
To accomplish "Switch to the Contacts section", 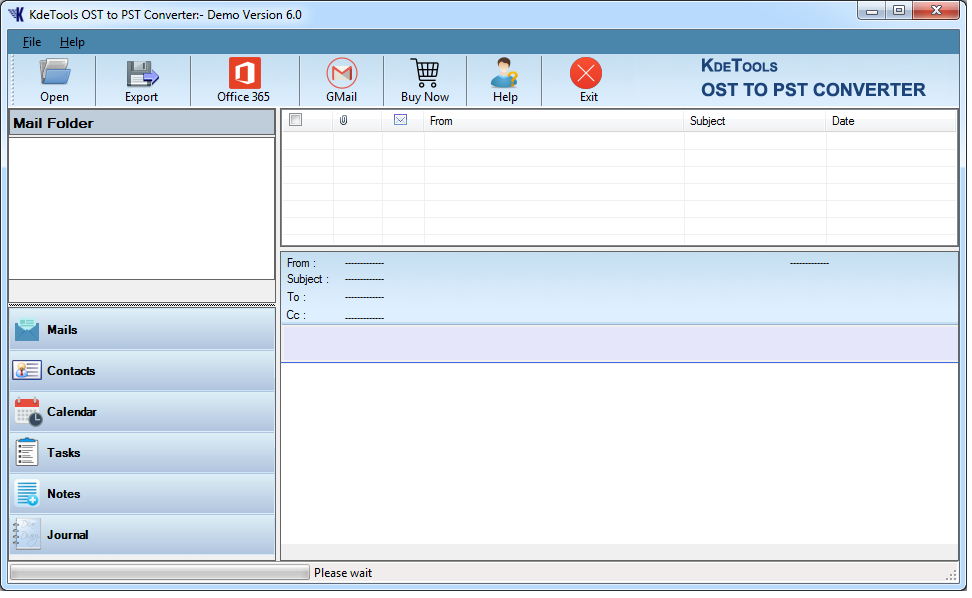I will click(x=143, y=372).
